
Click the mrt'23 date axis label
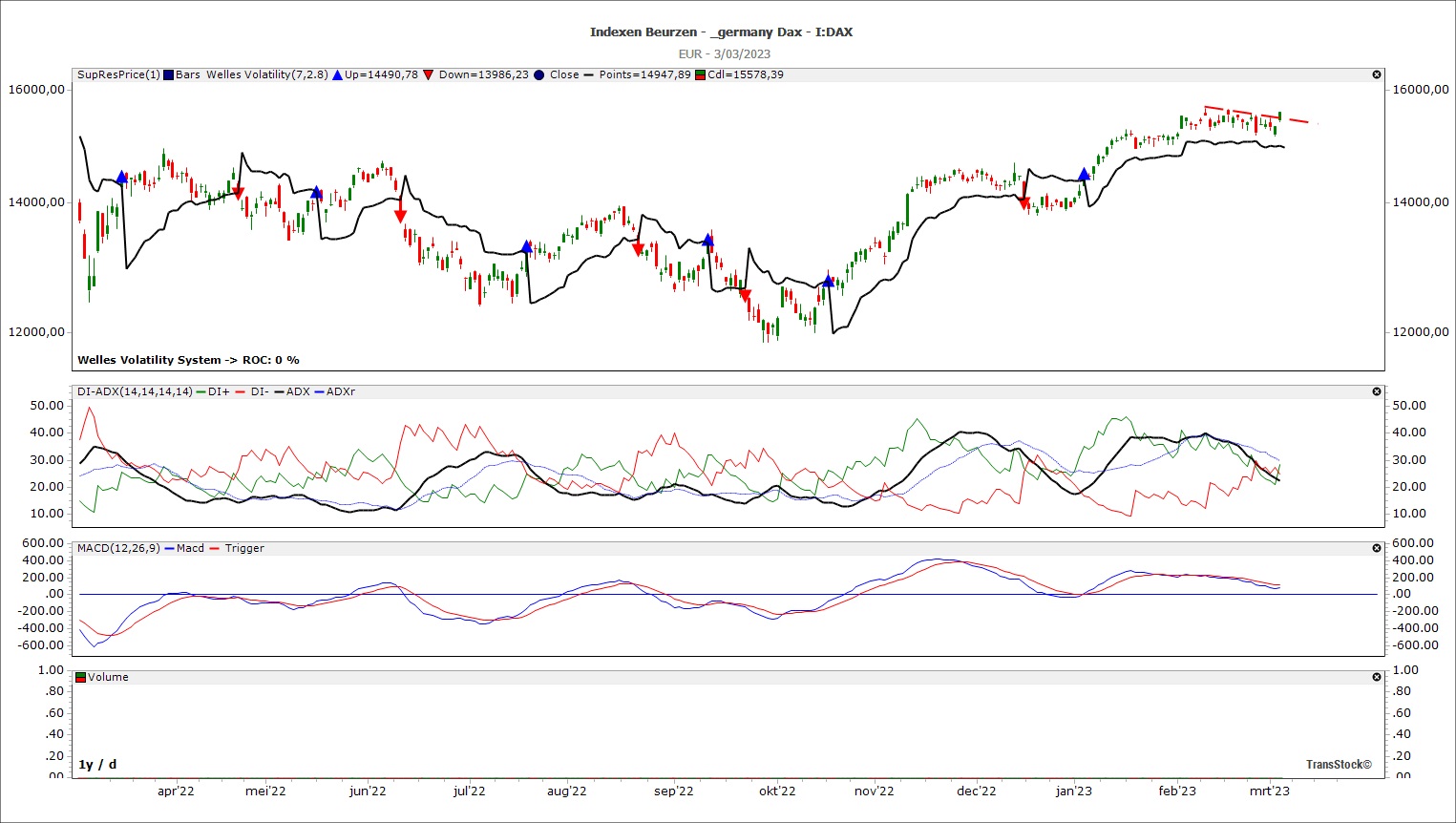pos(1270,791)
